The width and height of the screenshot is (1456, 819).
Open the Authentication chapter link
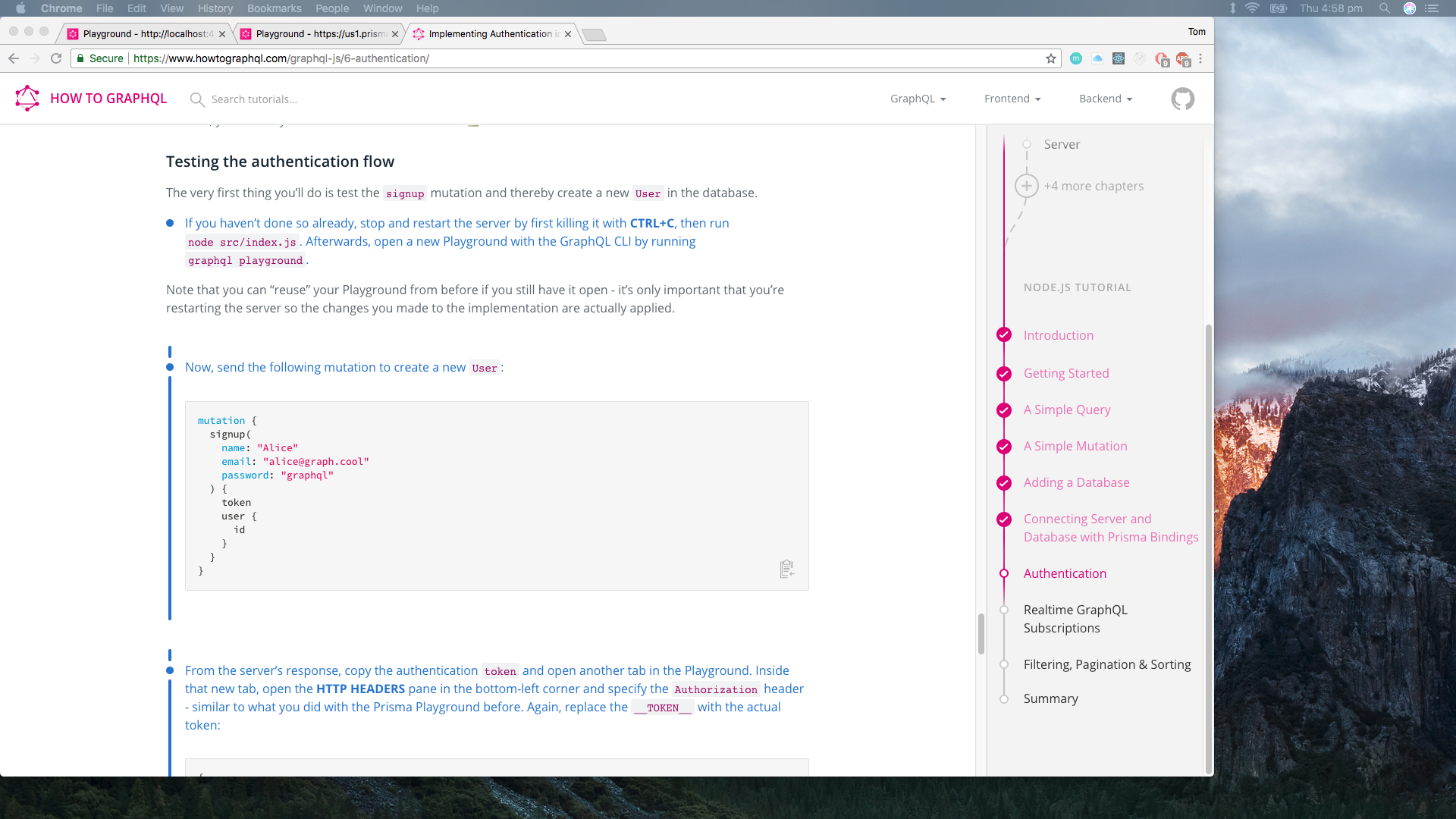pos(1065,573)
